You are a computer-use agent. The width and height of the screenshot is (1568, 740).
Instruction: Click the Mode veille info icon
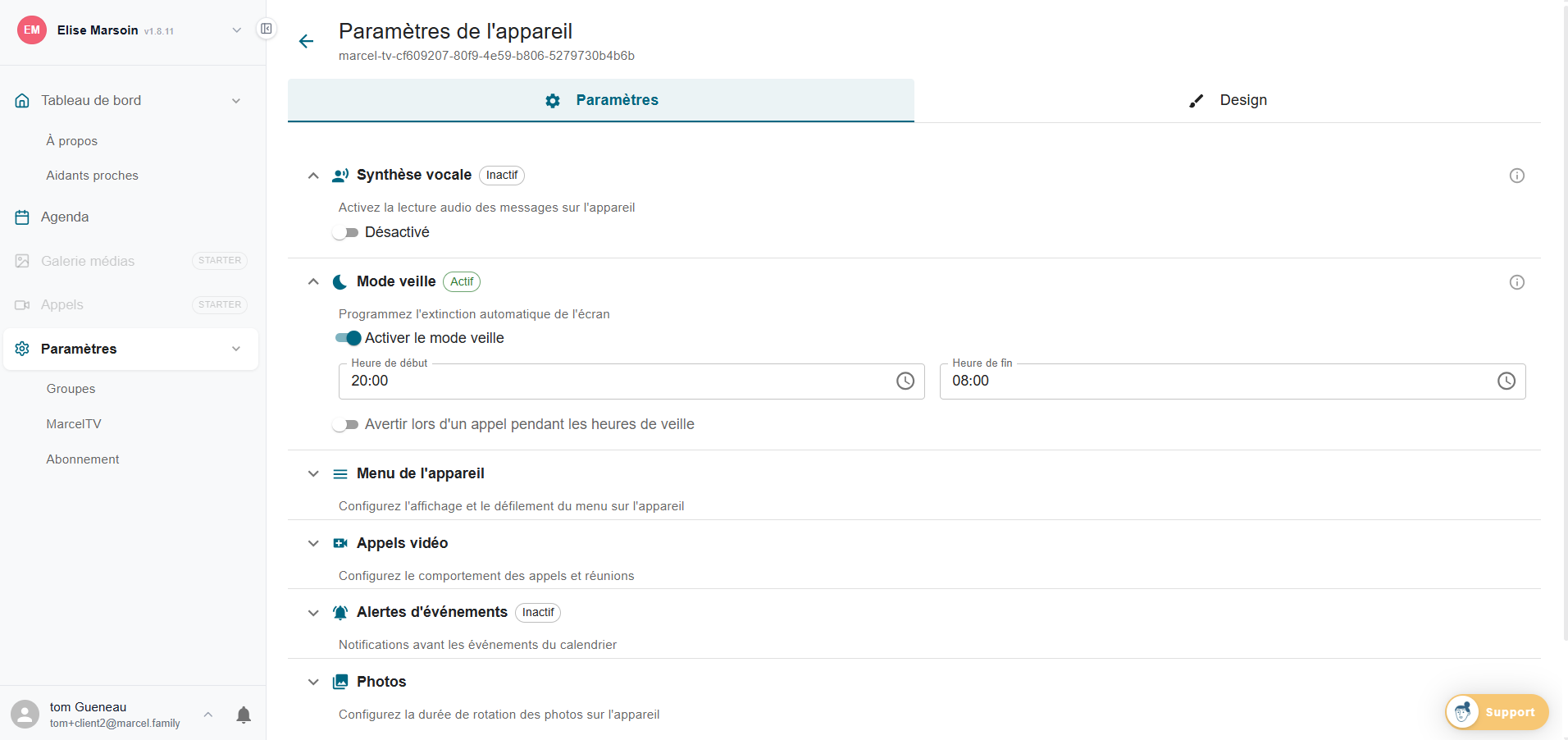coord(1516,282)
